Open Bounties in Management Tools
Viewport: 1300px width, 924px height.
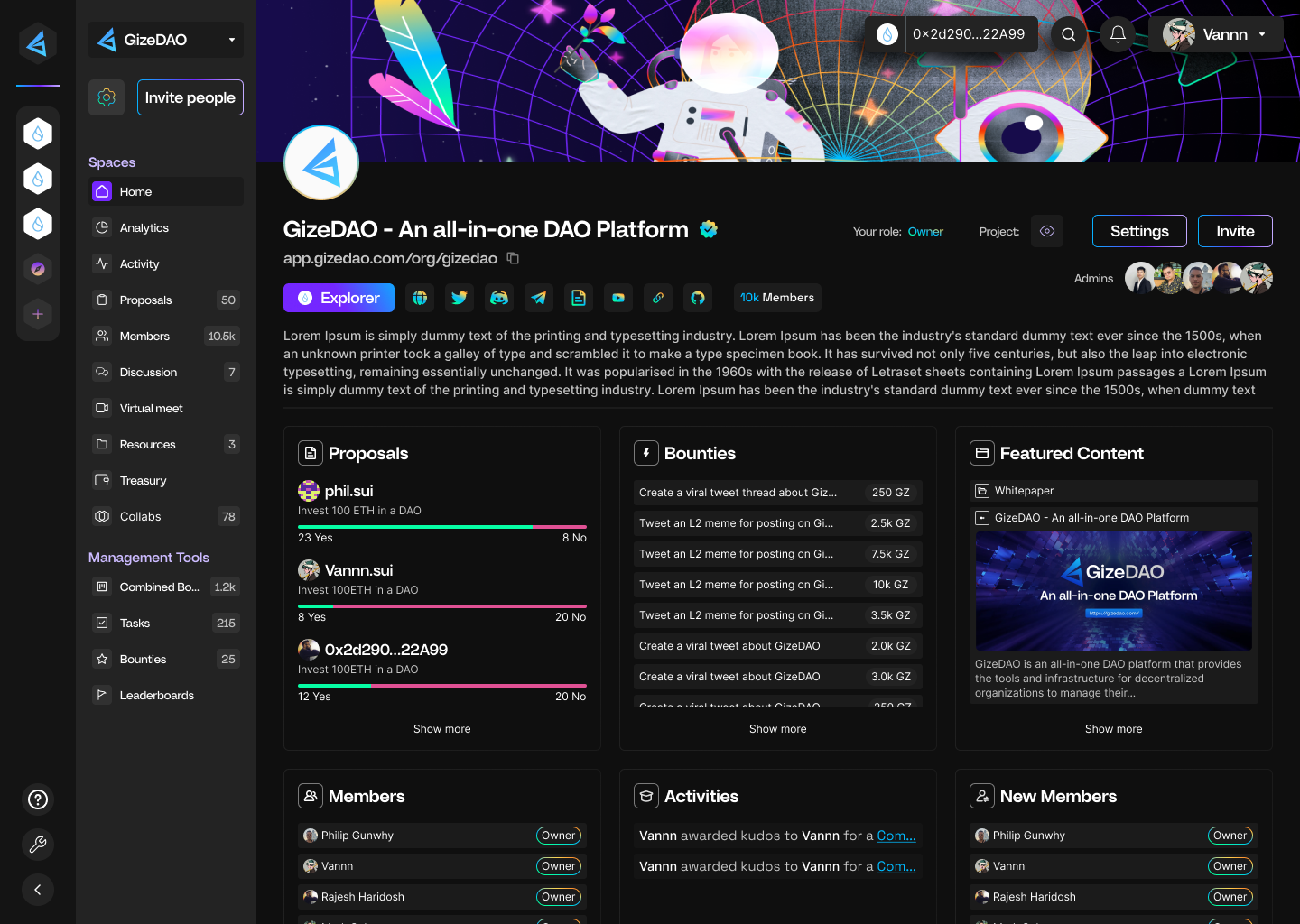coord(166,659)
